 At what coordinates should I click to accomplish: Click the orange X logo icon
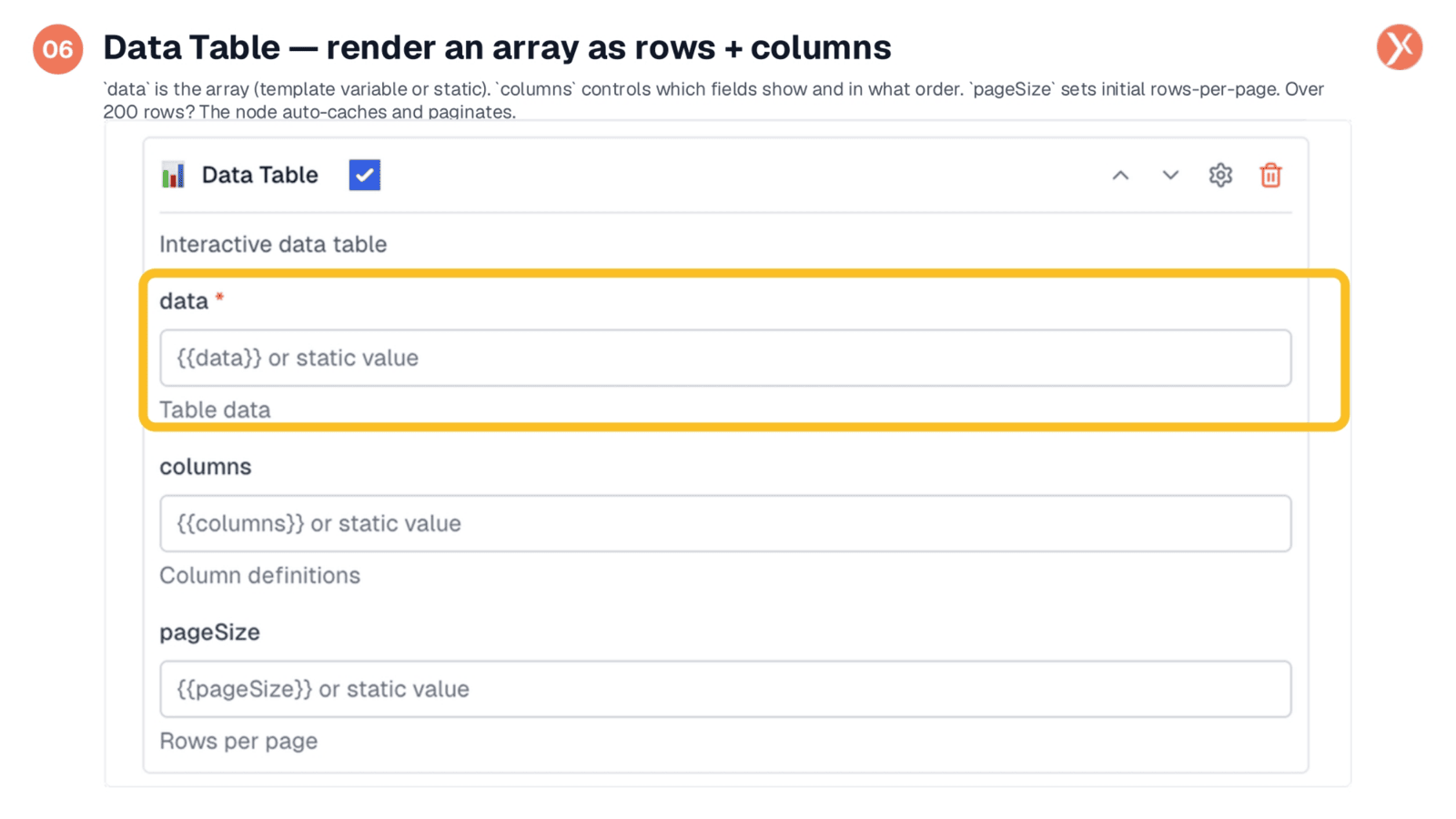click(1400, 47)
